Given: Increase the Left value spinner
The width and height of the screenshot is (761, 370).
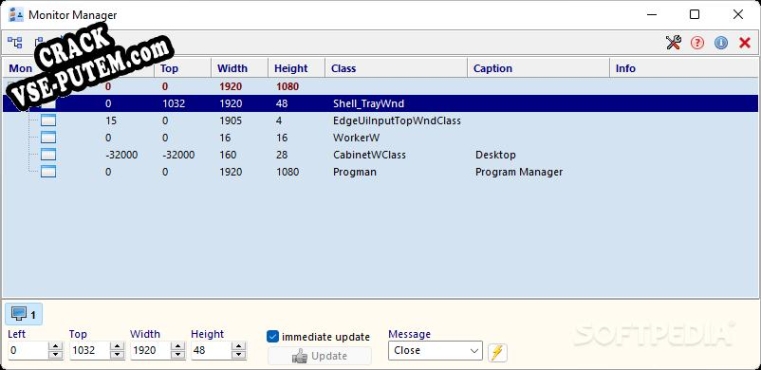Looking at the screenshot, I should click(56, 346).
